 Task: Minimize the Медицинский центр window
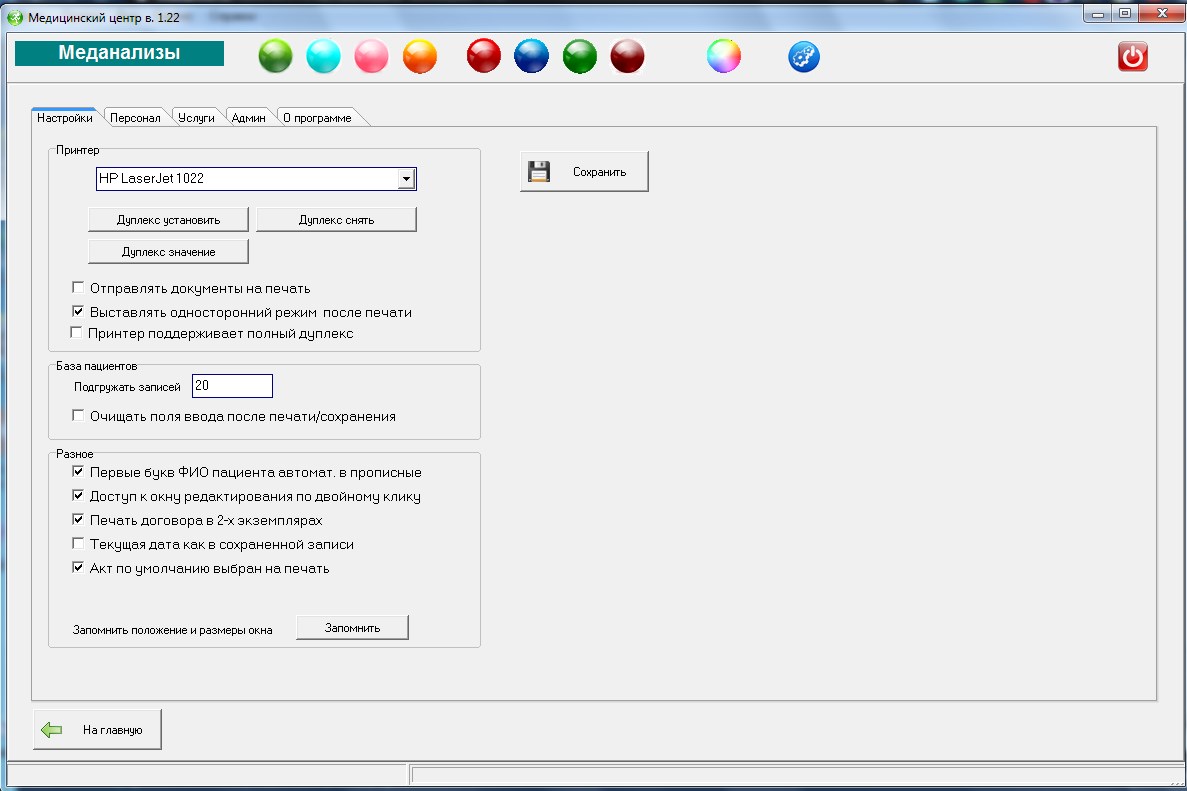point(1098,13)
